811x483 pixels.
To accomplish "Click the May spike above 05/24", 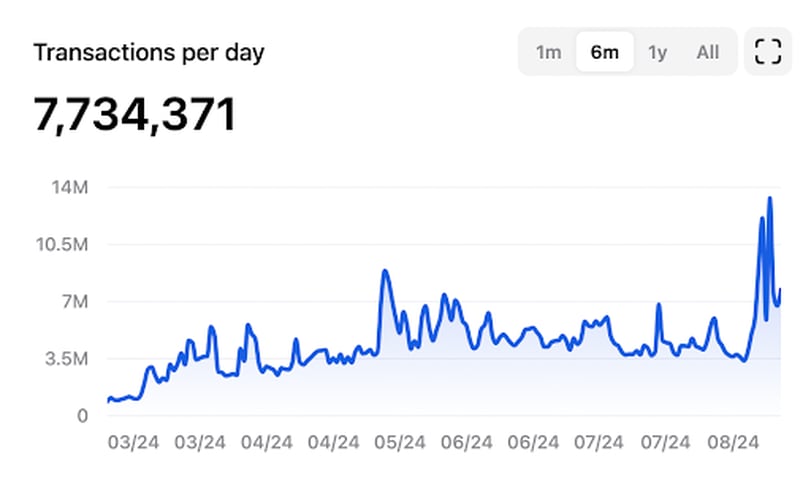I will pyautogui.click(x=385, y=271).
